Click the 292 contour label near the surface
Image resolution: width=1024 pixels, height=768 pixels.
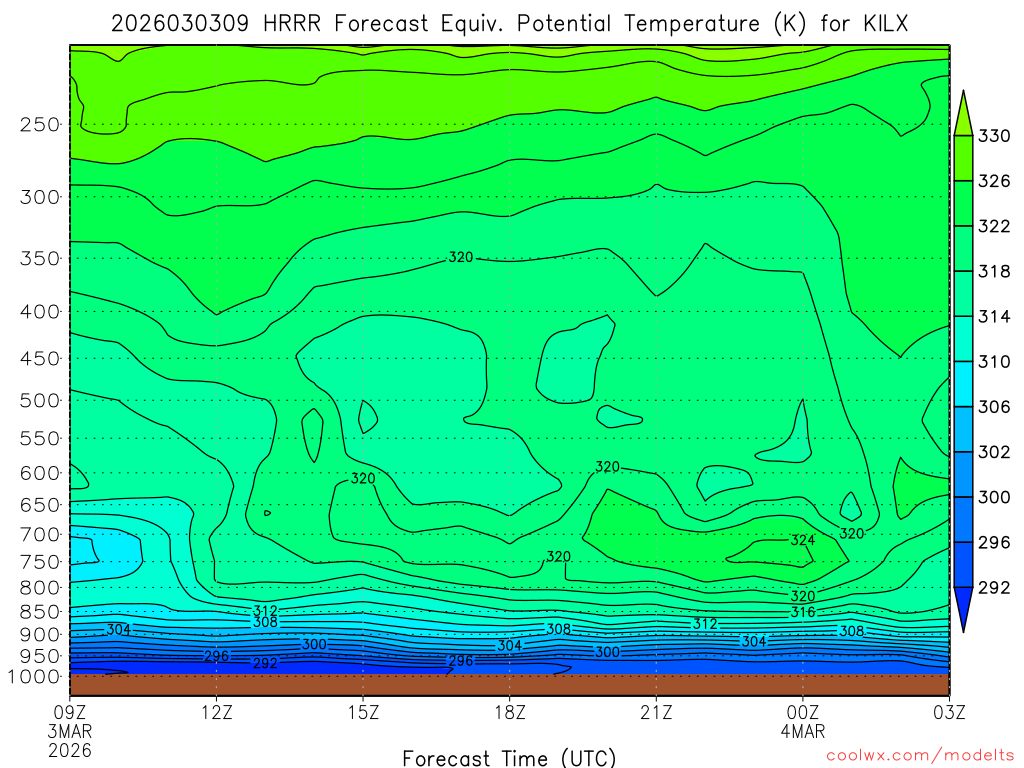point(265,663)
